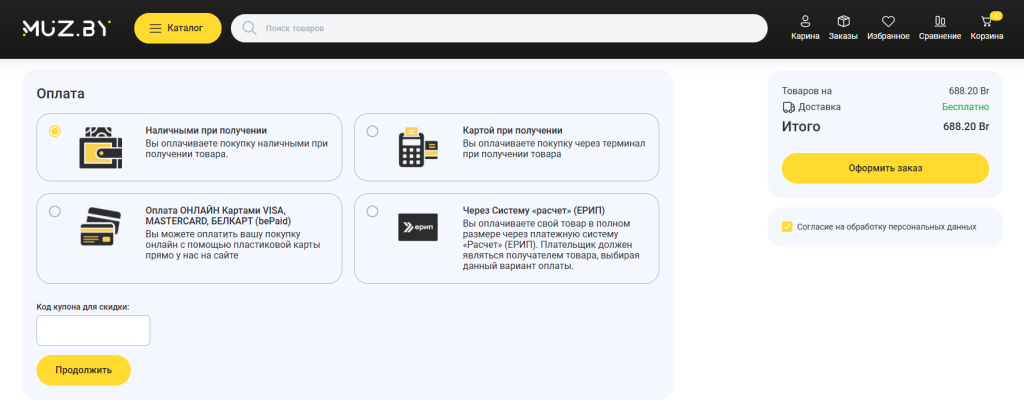Select Оплата ОНЛАЙН Картами radio button
This screenshot has width=1024, height=408.
point(55,211)
